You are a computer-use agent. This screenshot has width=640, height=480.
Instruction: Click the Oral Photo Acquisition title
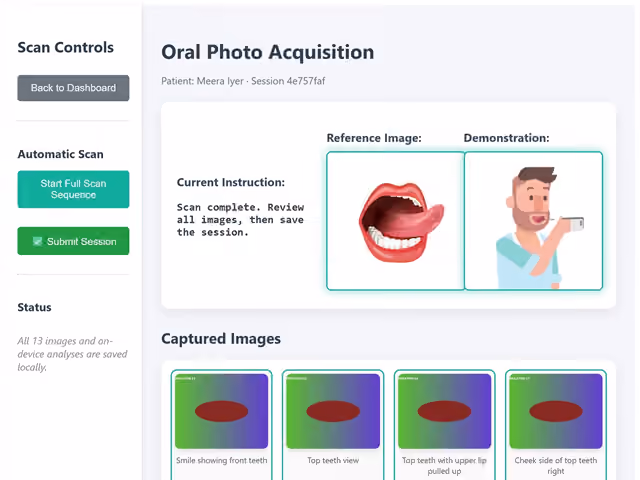point(268,52)
